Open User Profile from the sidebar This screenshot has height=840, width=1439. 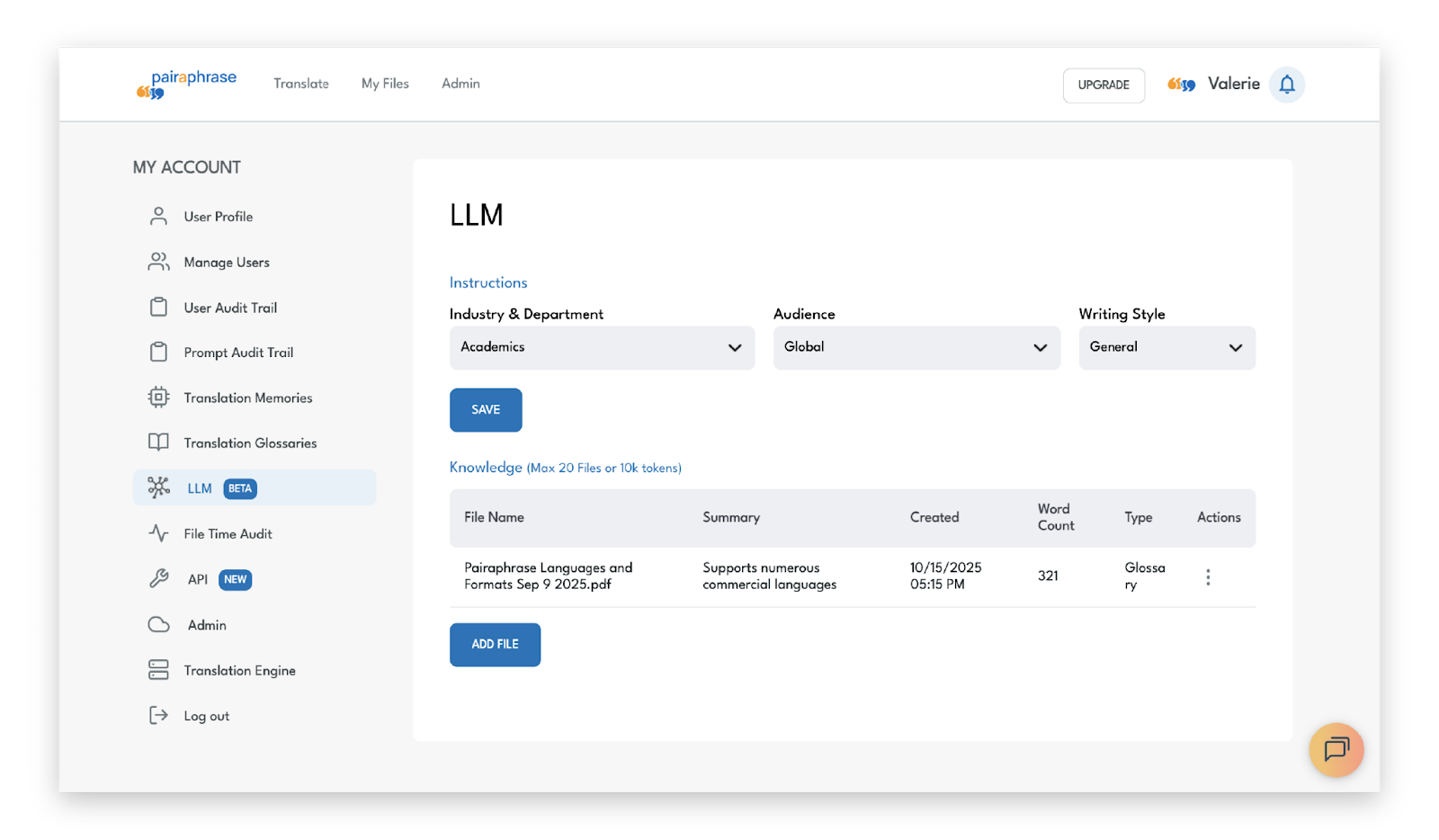218,217
